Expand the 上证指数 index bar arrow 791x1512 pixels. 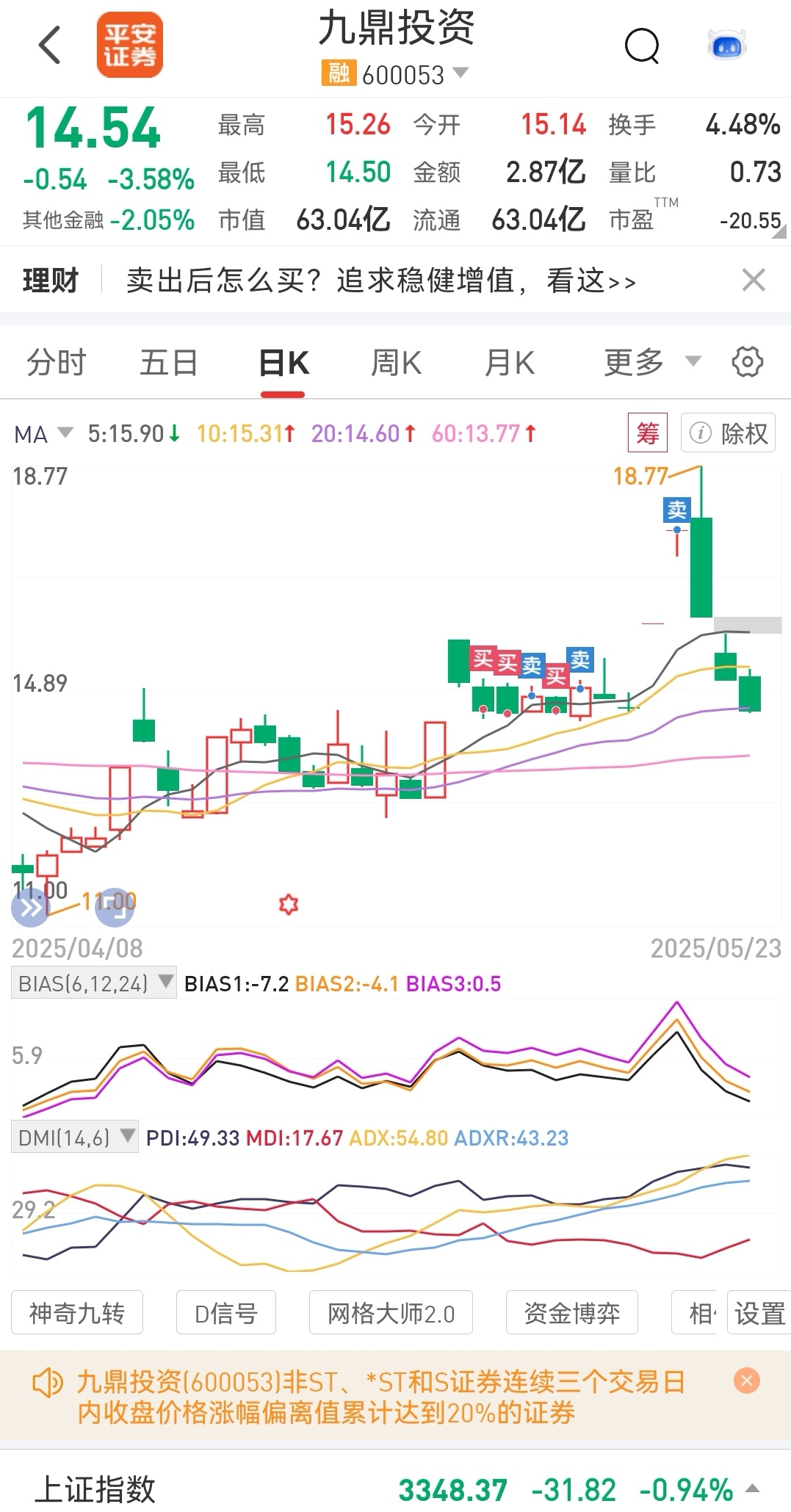click(x=752, y=1489)
